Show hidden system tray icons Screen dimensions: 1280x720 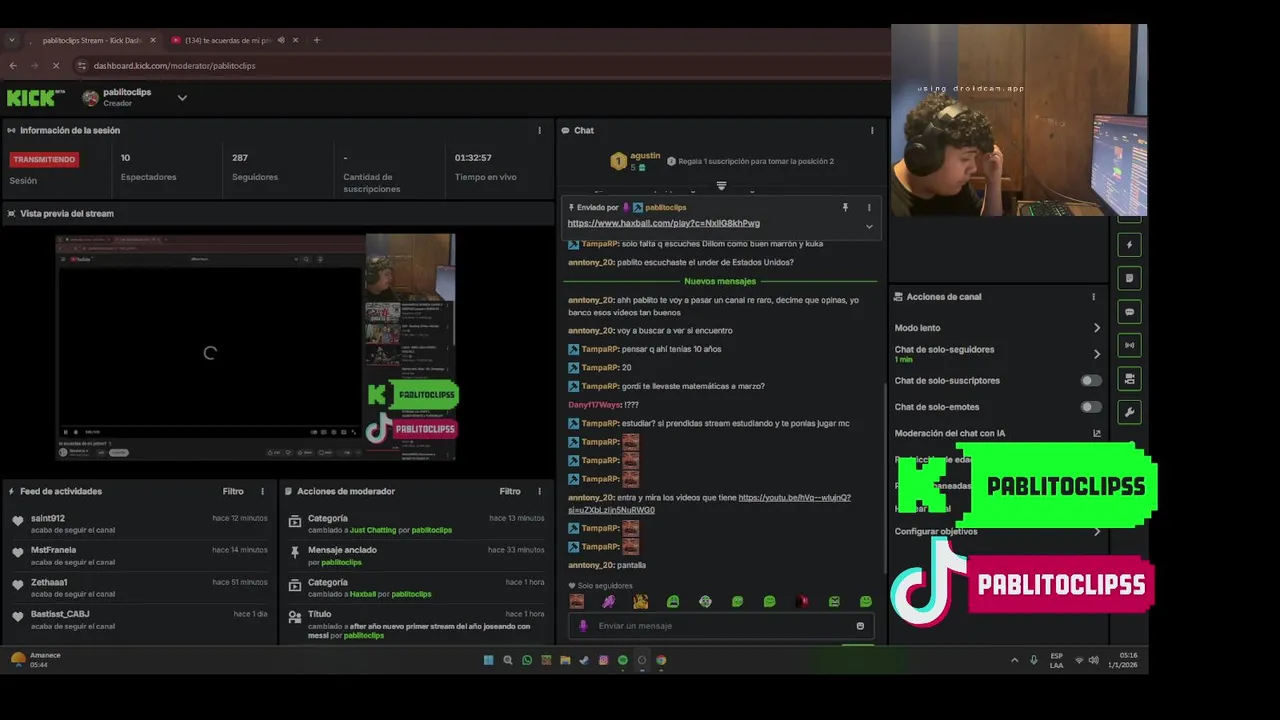click(1015, 660)
